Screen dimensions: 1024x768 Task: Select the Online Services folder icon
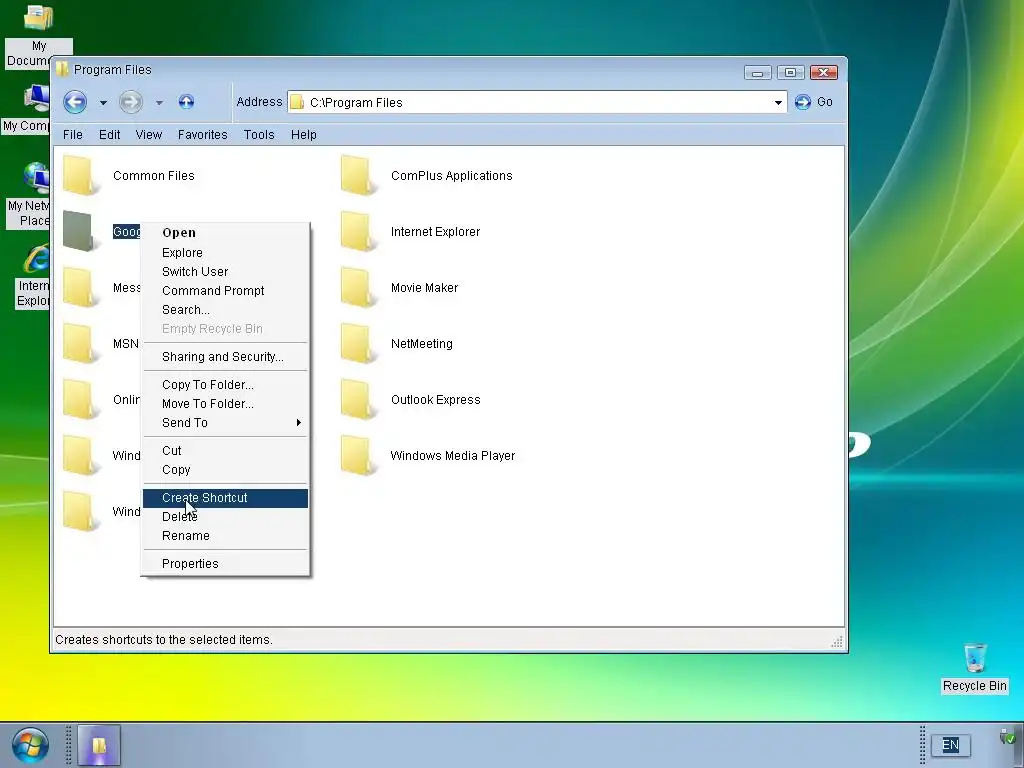(x=80, y=400)
